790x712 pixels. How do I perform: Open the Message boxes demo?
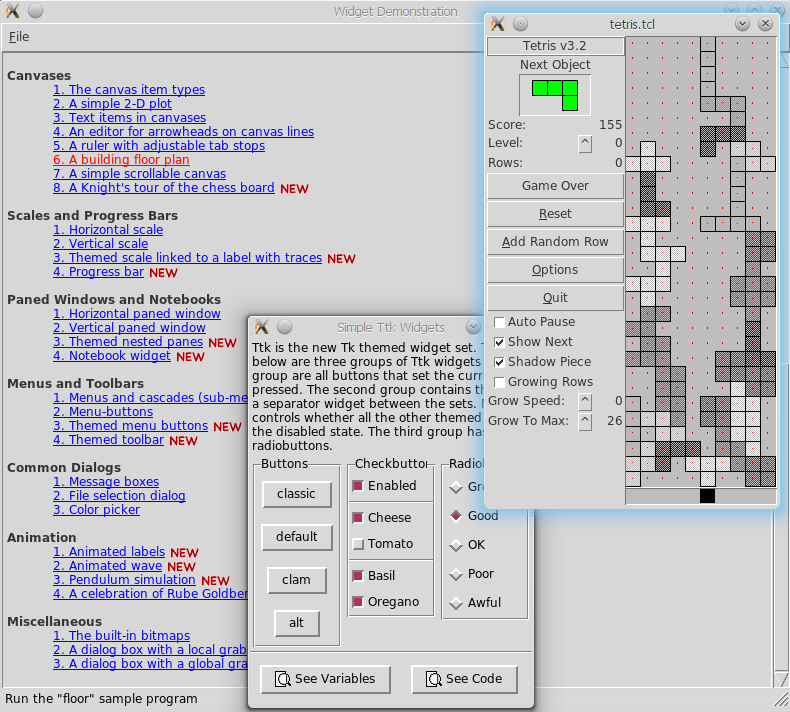[x=106, y=482]
